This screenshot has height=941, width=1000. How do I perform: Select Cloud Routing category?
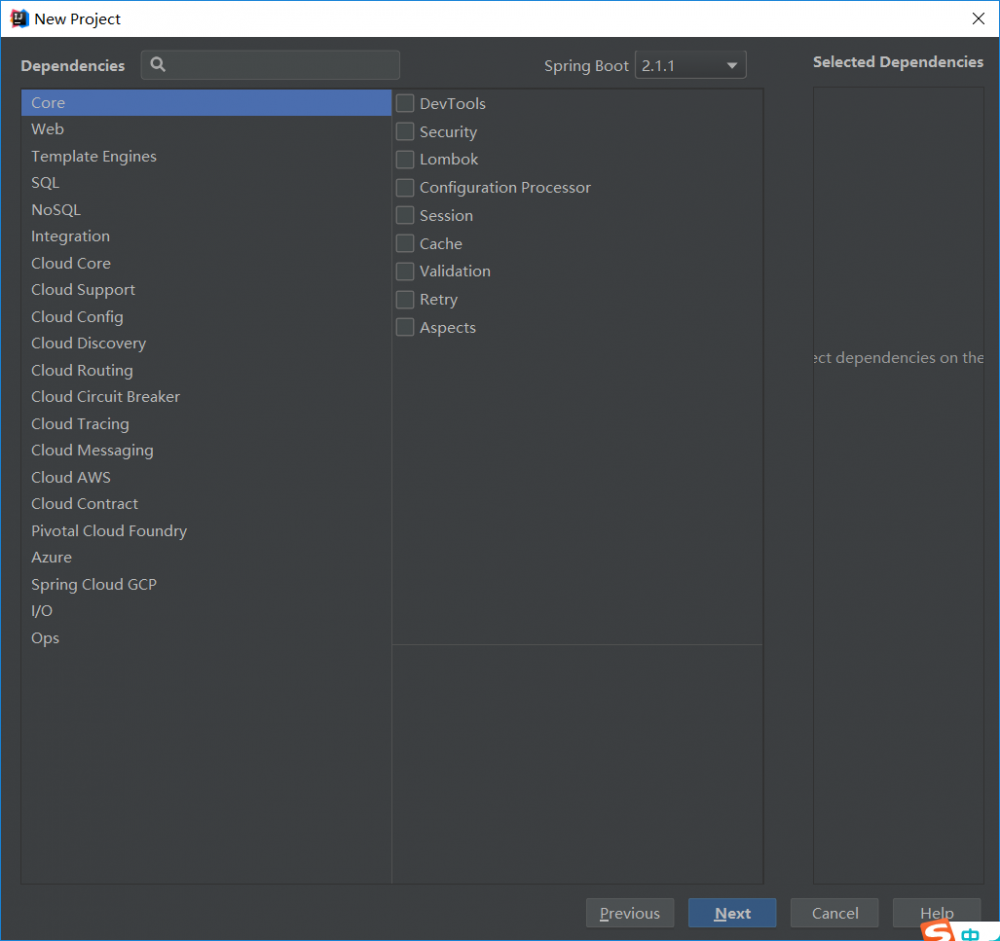pyautogui.click(x=206, y=371)
